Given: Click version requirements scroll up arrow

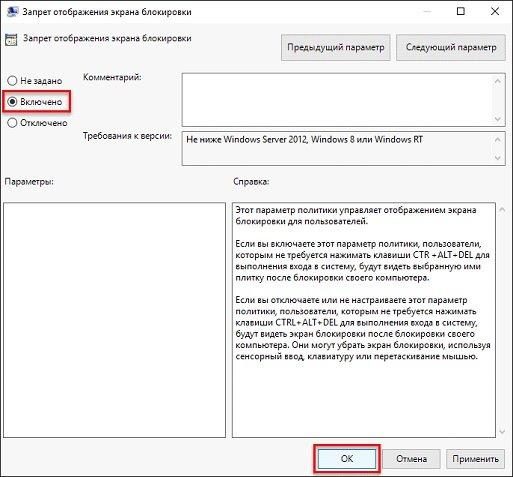Looking at the screenshot, I should (498, 139).
